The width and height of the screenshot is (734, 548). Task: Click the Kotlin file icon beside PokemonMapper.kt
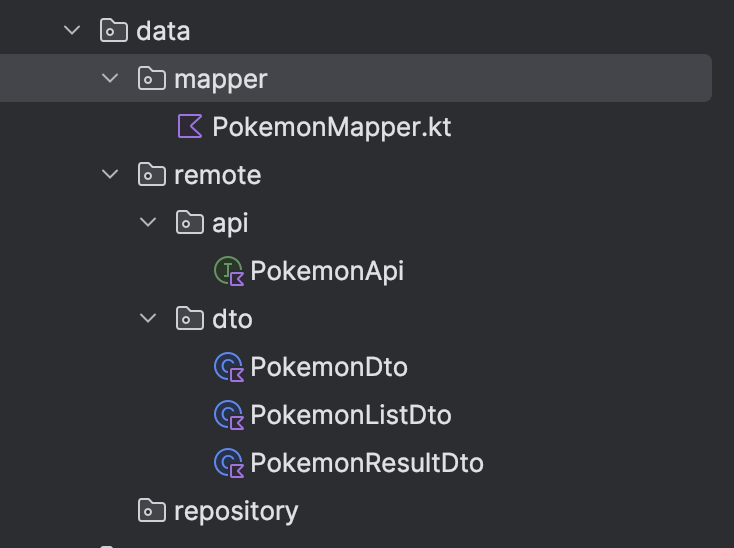[x=190, y=127]
